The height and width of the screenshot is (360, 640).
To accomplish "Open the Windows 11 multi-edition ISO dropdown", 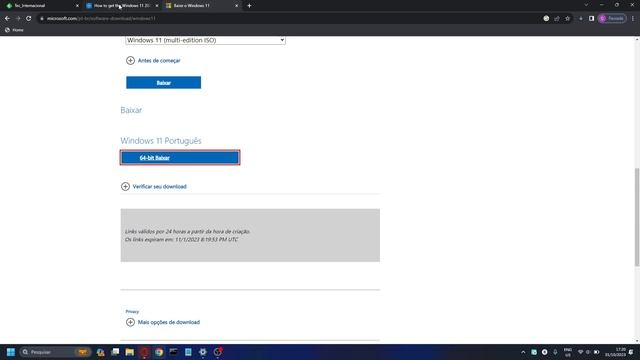I will [205, 40].
